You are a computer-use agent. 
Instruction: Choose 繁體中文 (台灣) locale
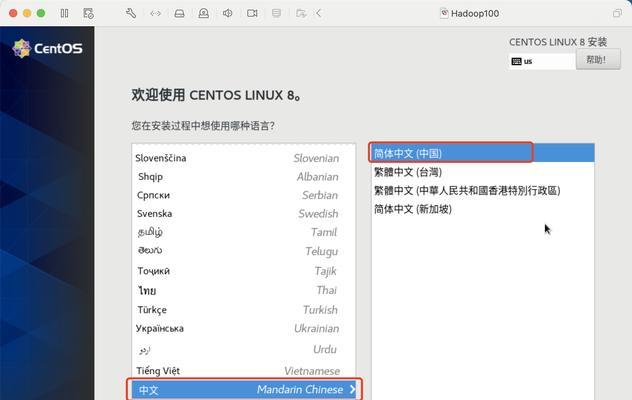pyautogui.click(x=482, y=172)
